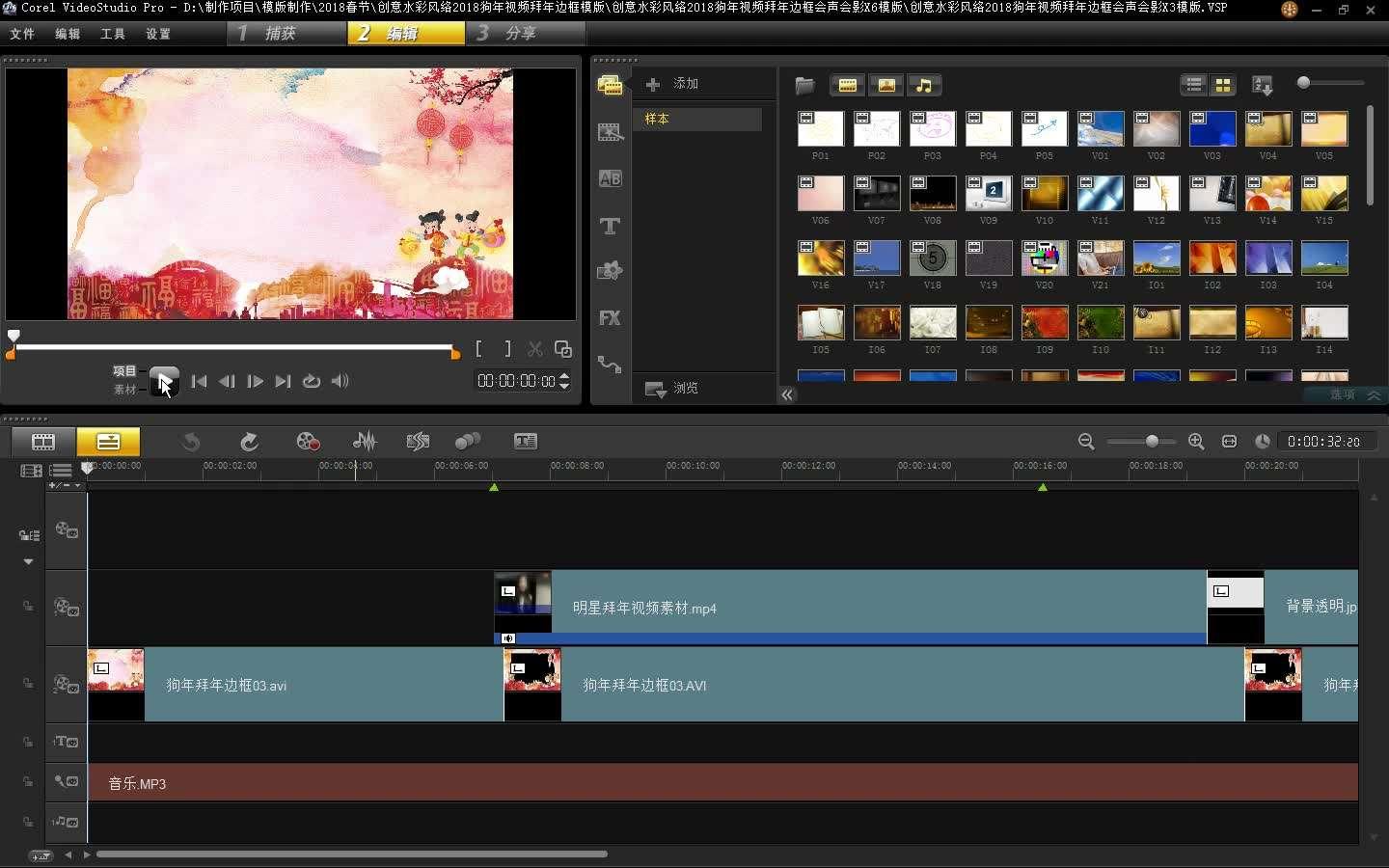Zoom in the timeline
The image size is (1389, 868).
pos(1196,441)
